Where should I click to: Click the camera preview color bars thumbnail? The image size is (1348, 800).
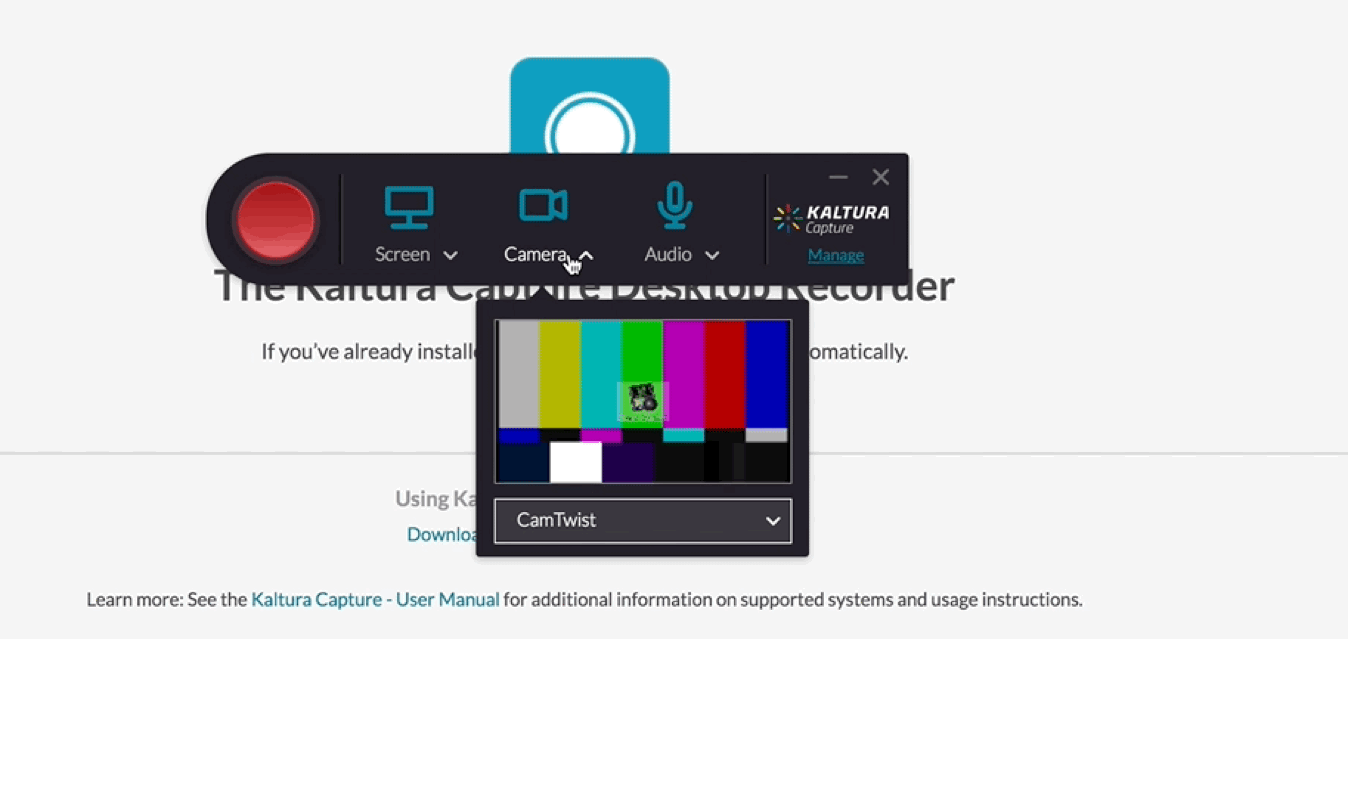(x=643, y=401)
